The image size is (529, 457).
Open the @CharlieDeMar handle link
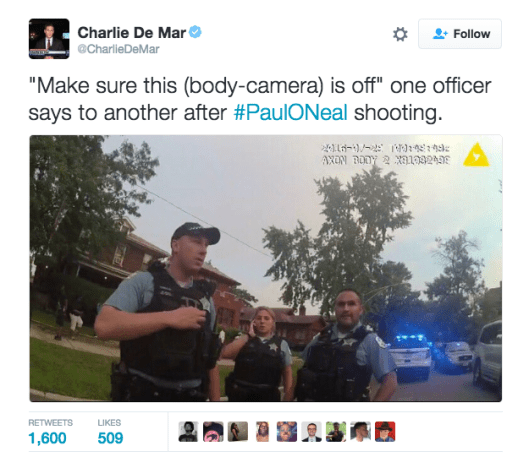pos(118,49)
